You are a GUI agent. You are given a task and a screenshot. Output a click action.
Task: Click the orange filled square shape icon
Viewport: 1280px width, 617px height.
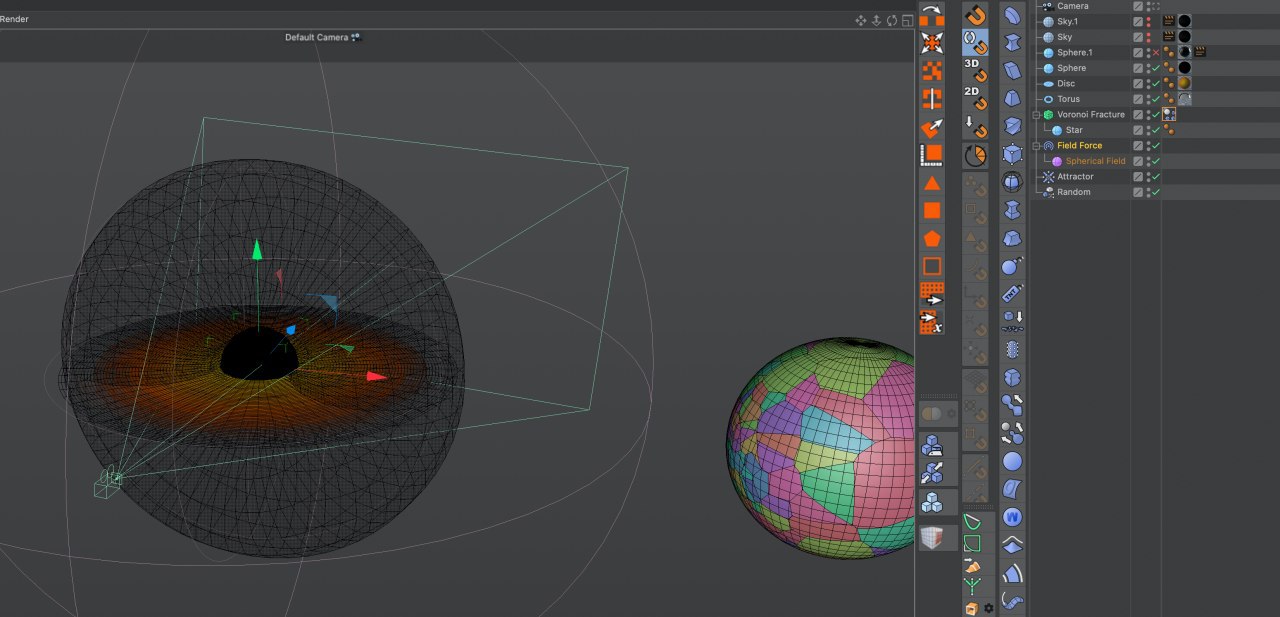932,210
